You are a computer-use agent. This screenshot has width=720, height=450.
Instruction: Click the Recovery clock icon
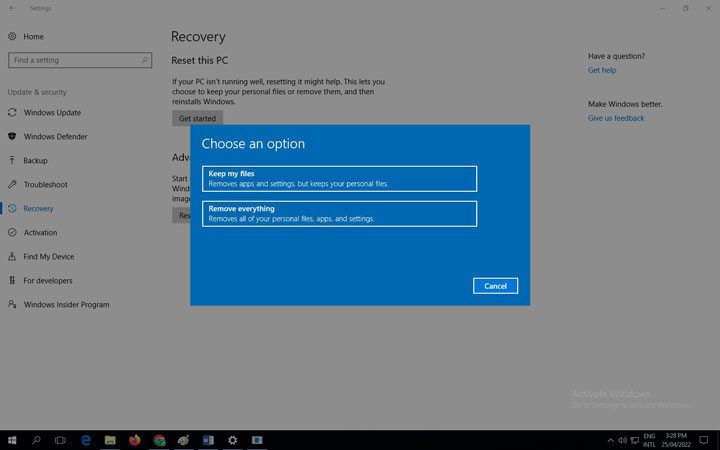pyautogui.click(x=12, y=208)
